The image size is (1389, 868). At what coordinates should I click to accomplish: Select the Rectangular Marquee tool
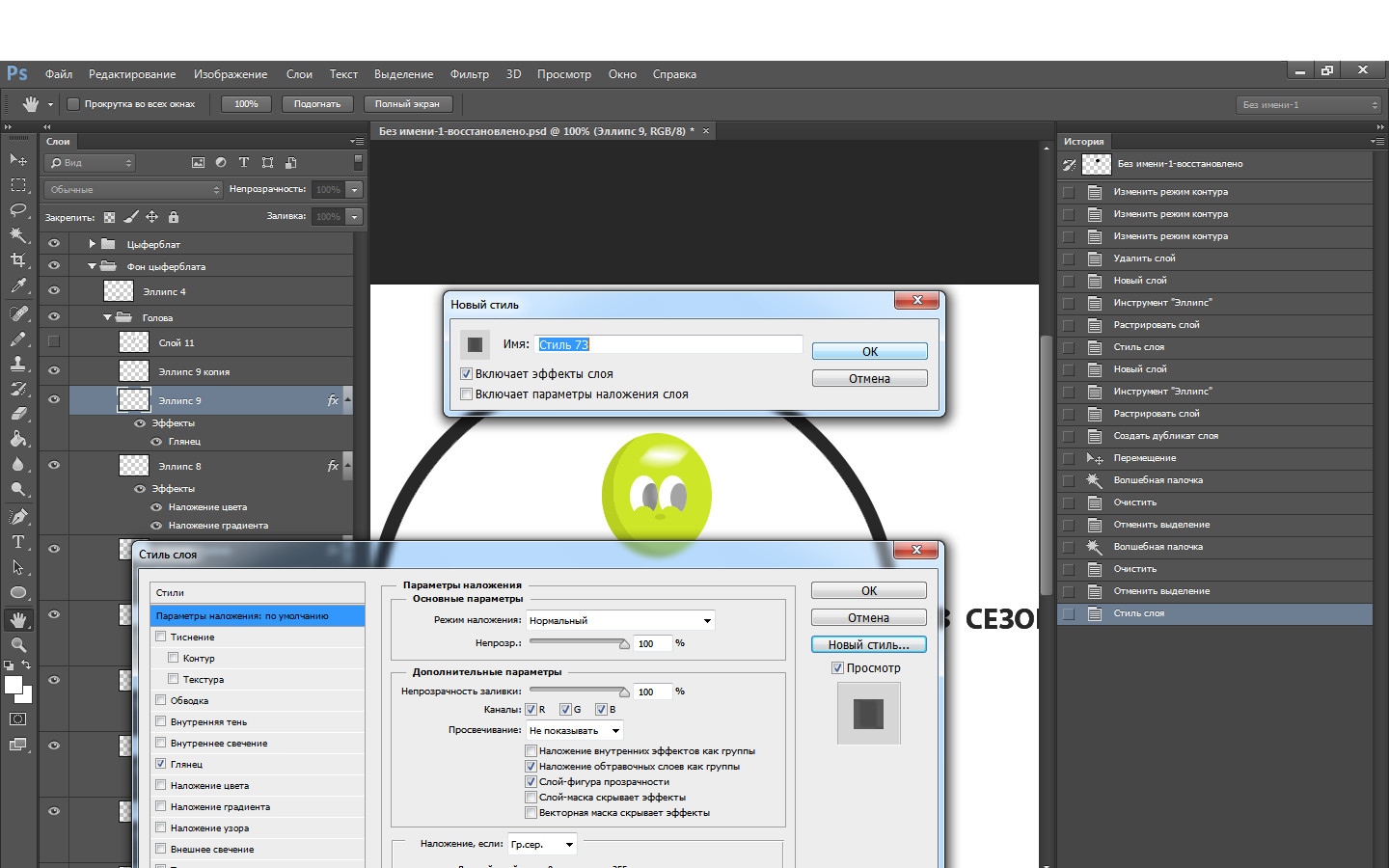(18, 184)
